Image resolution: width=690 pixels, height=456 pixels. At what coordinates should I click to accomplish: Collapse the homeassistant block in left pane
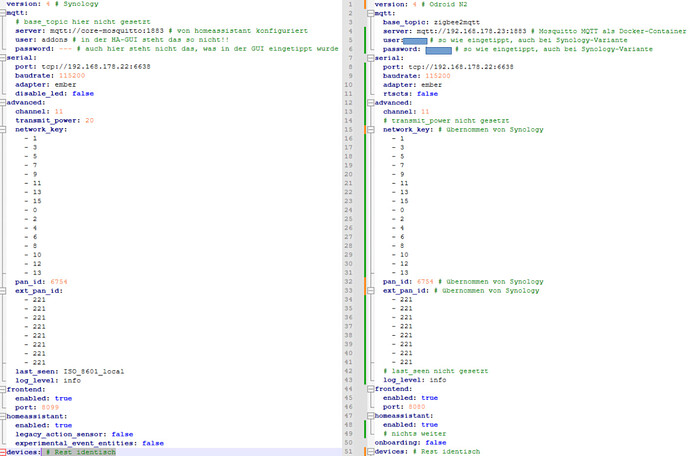point(4,416)
